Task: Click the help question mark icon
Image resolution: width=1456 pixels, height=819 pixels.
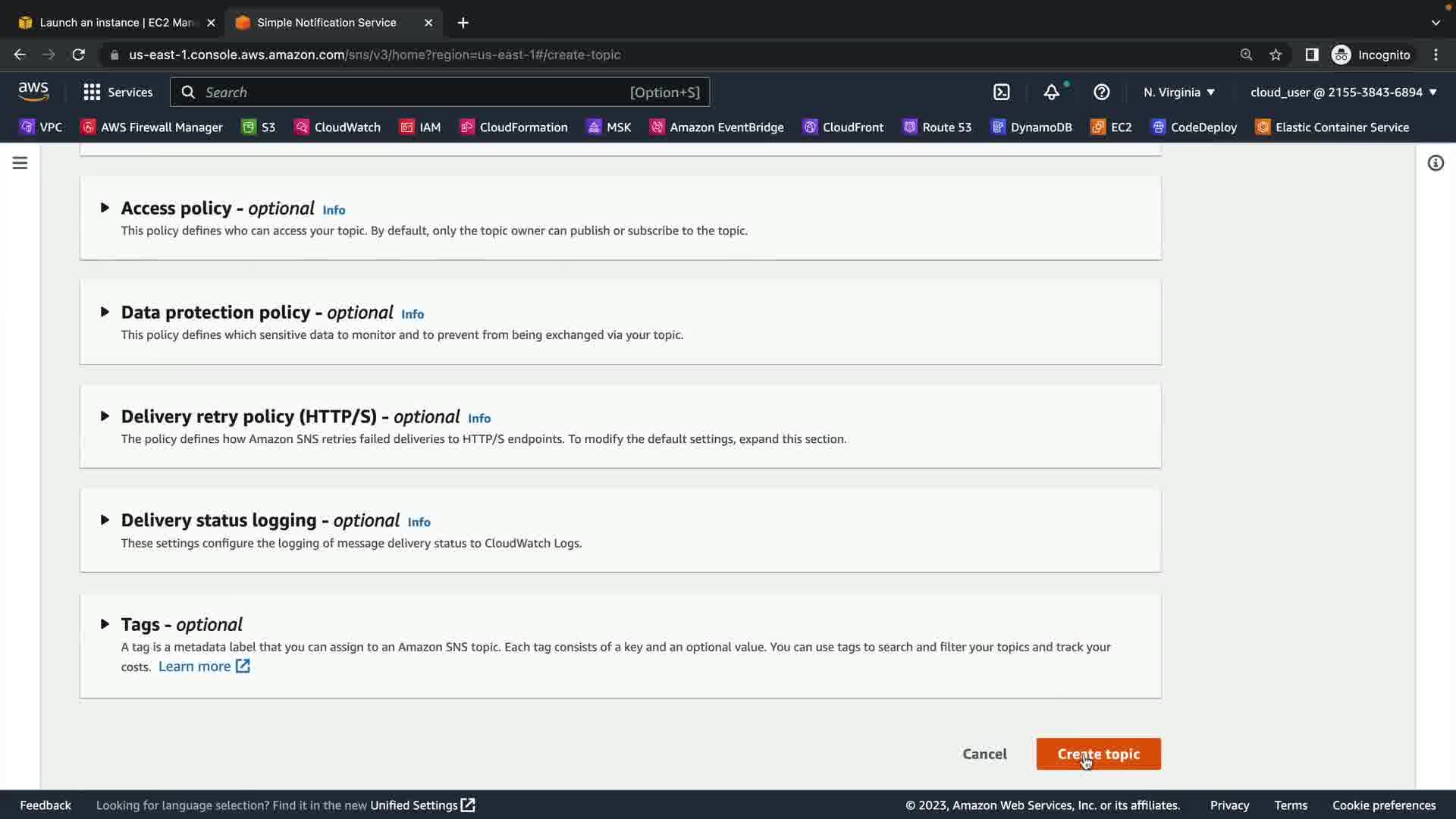Action: 1101,93
